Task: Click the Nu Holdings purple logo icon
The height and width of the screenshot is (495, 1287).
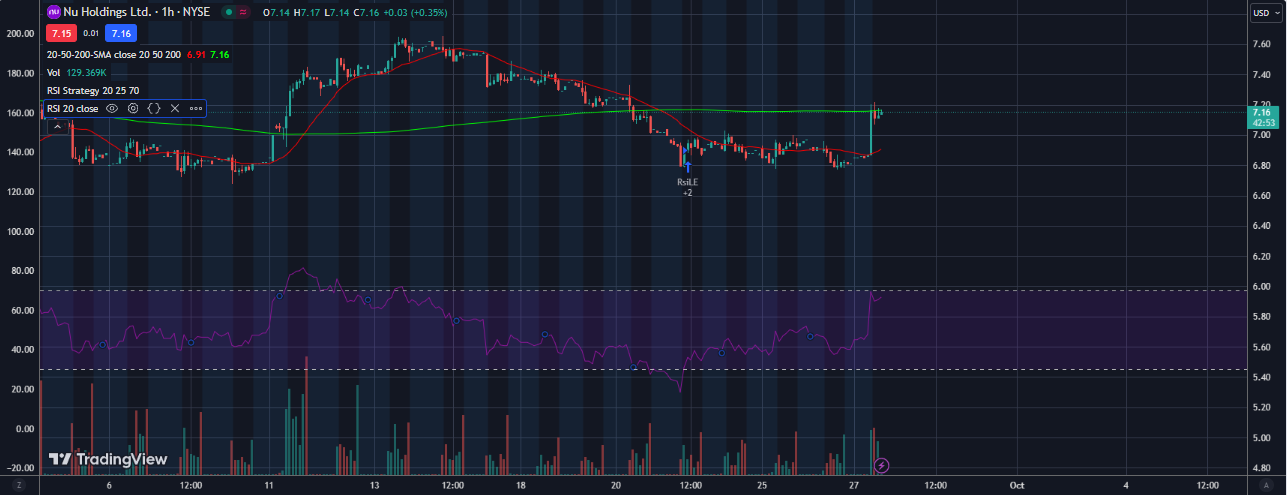Action: tap(53, 13)
